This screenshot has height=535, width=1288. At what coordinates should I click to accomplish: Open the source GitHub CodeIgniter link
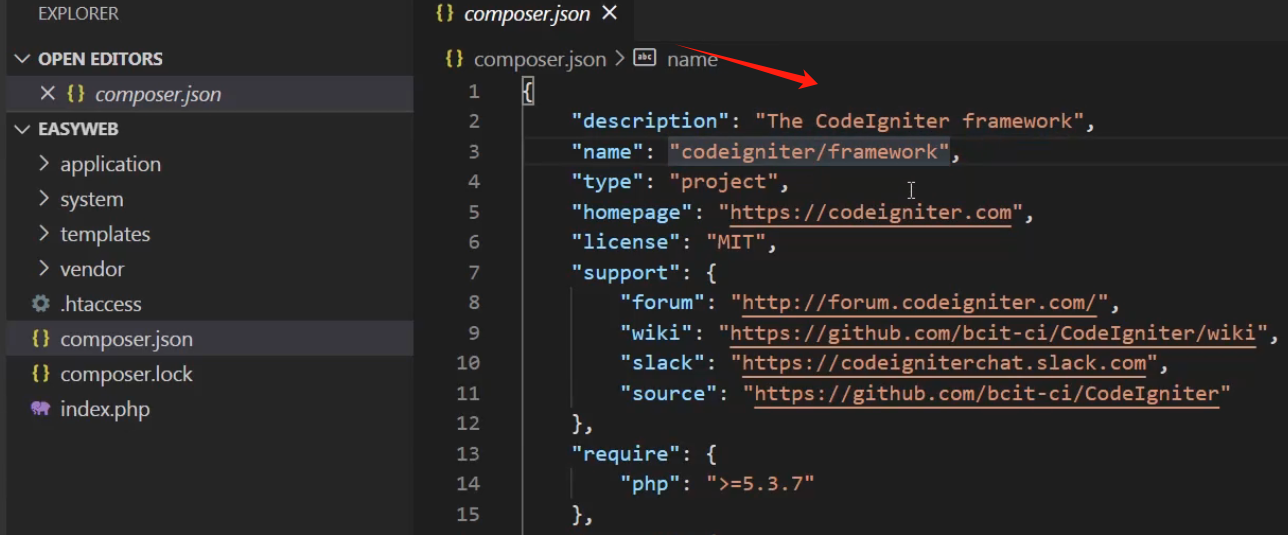(987, 393)
